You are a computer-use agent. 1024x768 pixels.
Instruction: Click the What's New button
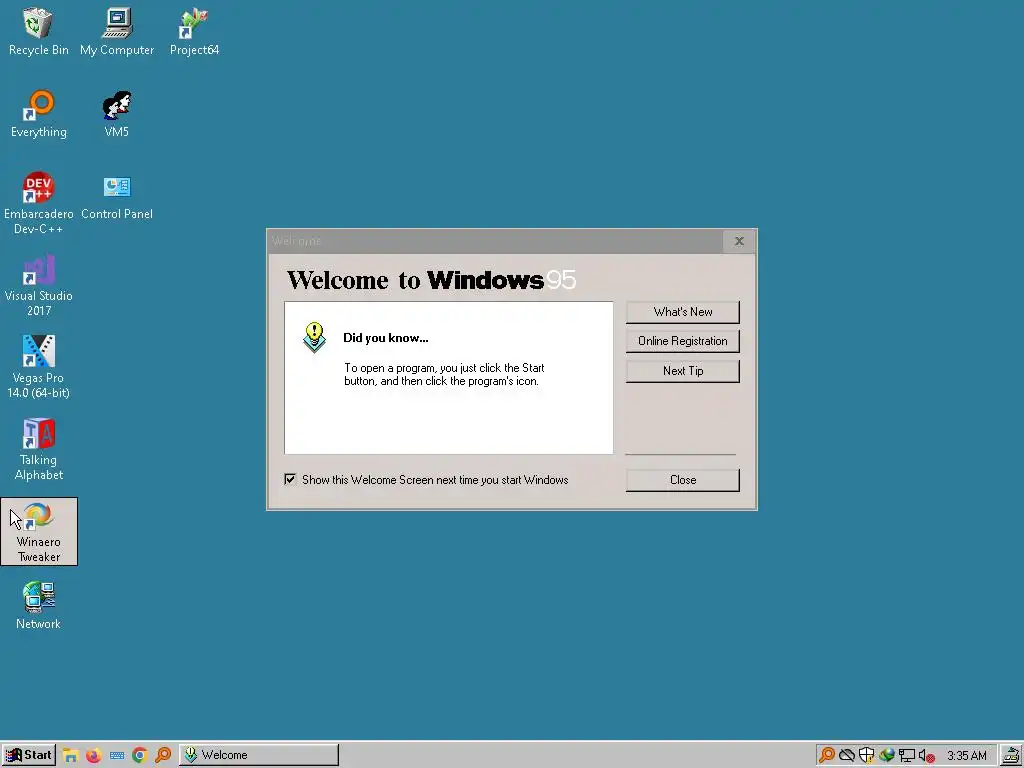[x=682, y=312]
